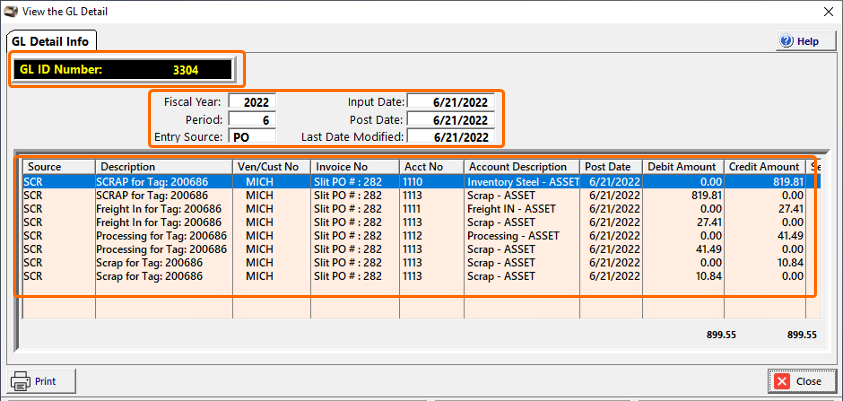Select the Processing - ASSET row
This screenshot has height=401, width=843.
coord(520,236)
